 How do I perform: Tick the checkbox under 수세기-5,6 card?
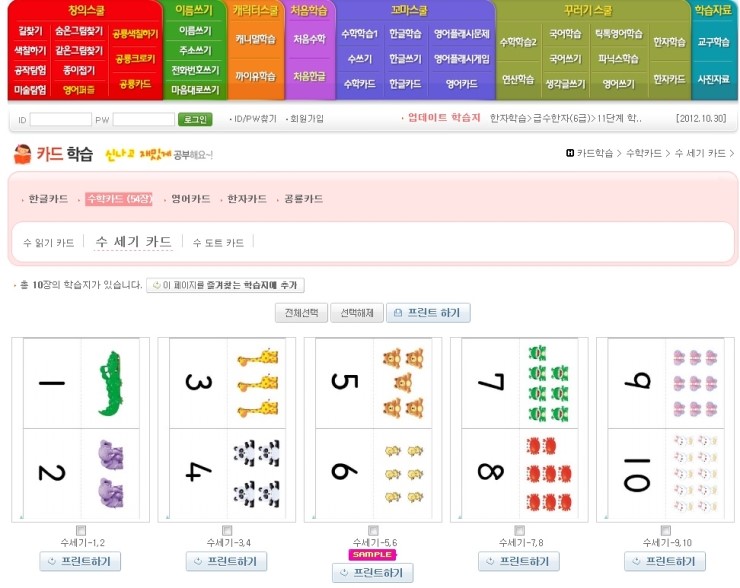click(373, 530)
